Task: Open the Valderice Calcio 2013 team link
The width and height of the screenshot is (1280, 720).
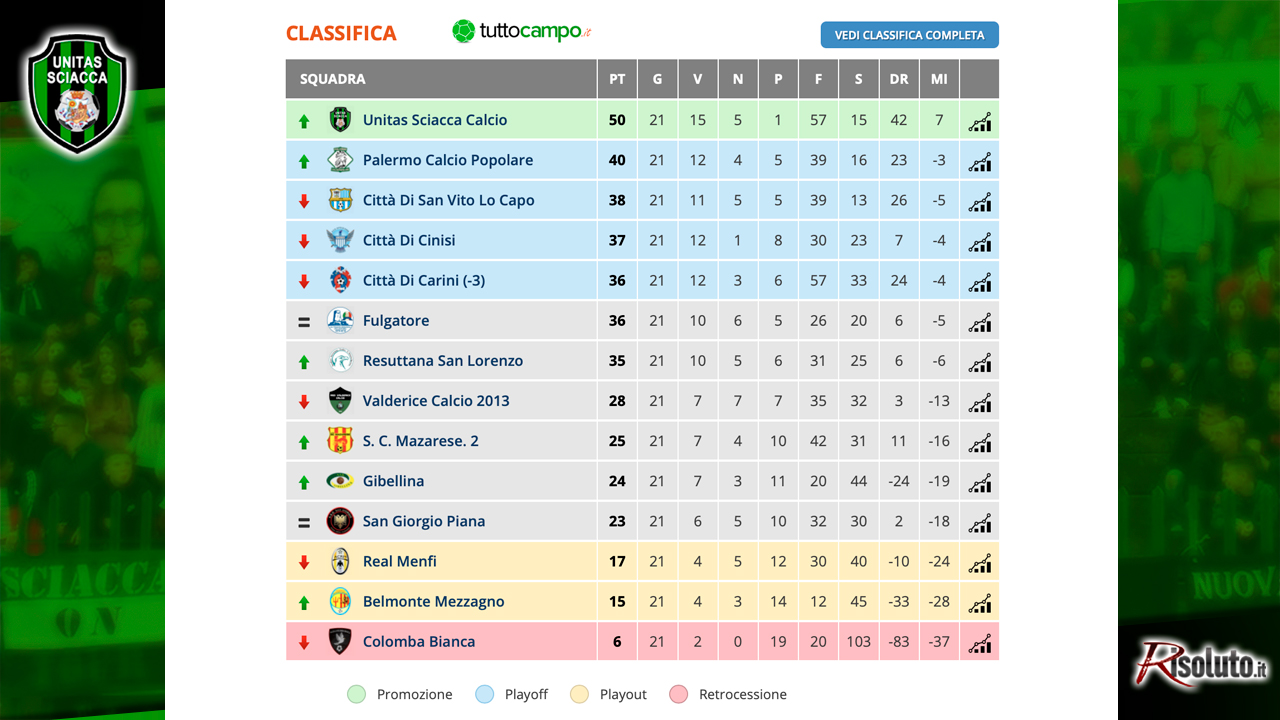Action: tap(436, 401)
